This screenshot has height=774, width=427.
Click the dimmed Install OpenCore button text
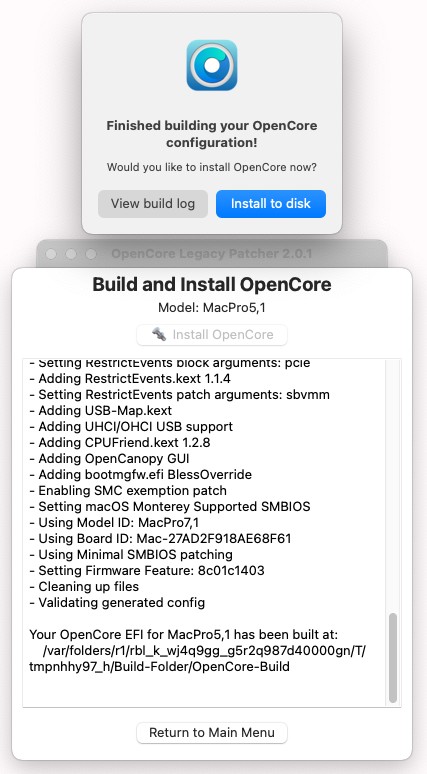coord(223,335)
